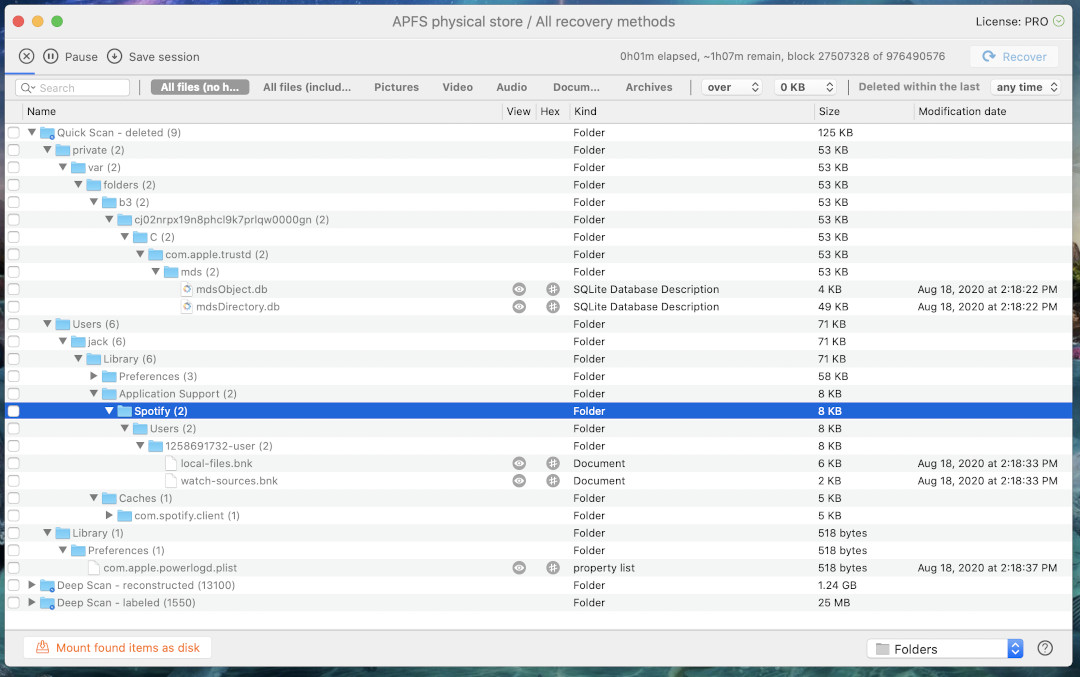Image resolution: width=1080 pixels, height=677 pixels.
Task: Select the All files (no h... filter tab
Action: tap(200, 87)
